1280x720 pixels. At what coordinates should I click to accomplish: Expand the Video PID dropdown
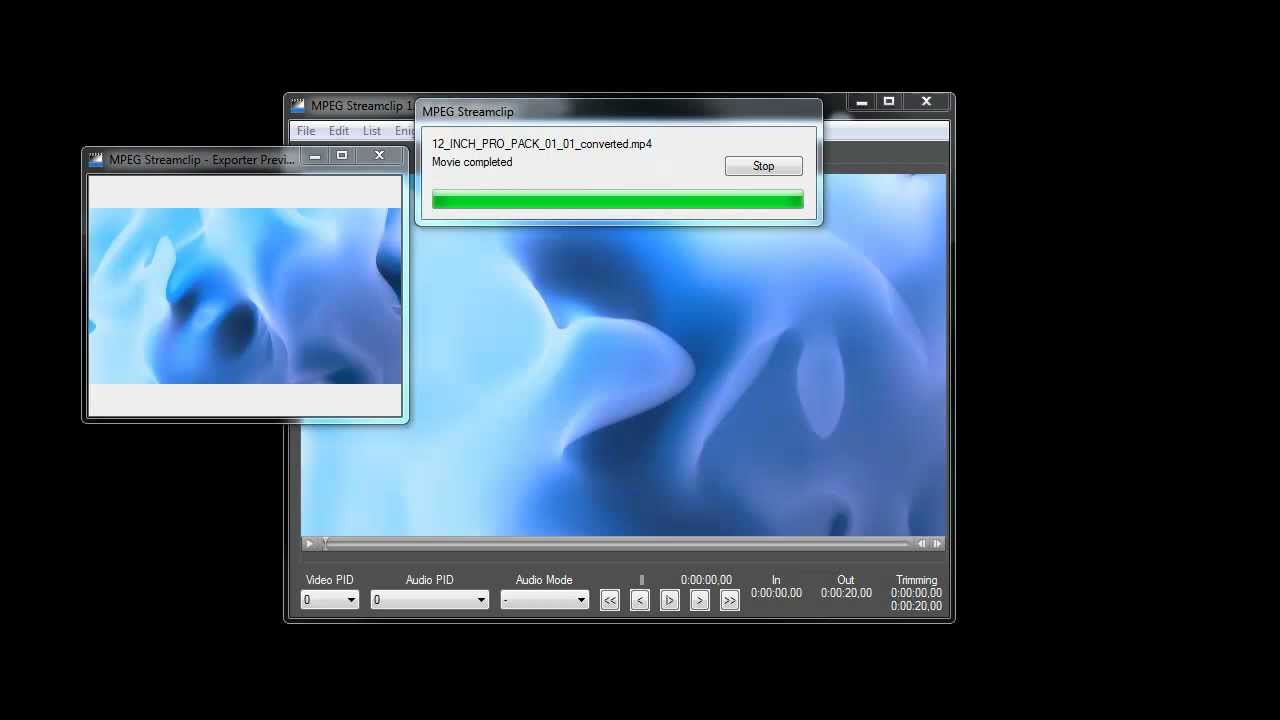(x=330, y=600)
